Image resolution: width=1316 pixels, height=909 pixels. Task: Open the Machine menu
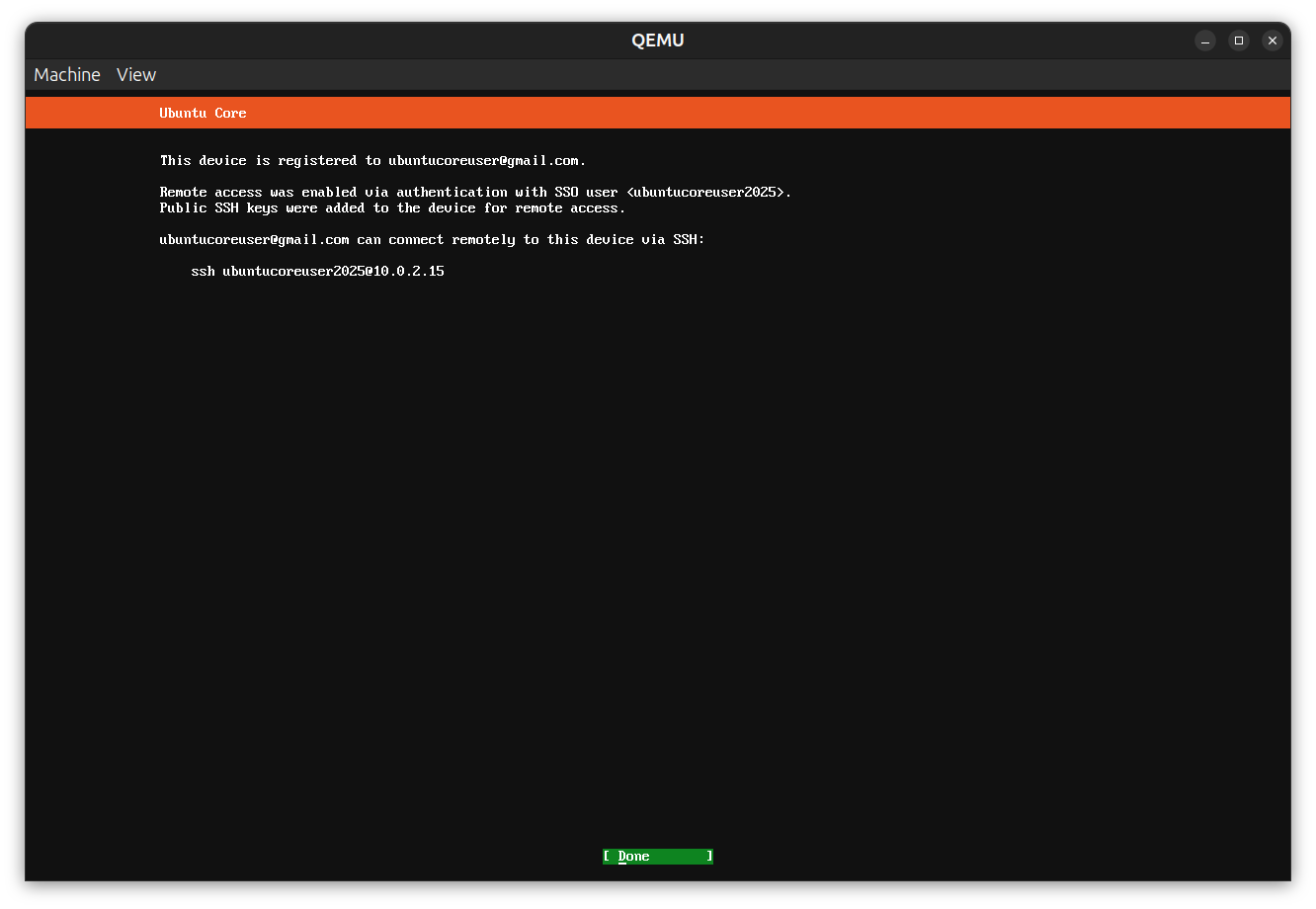(x=67, y=75)
